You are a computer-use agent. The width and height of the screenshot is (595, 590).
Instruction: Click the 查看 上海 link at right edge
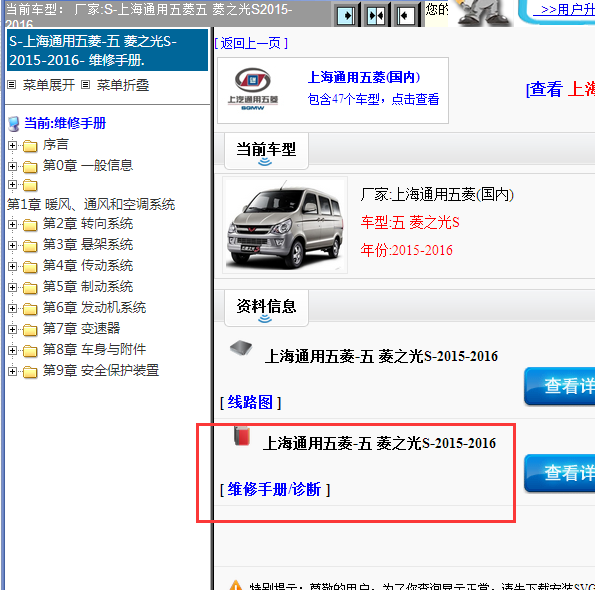[560, 90]
